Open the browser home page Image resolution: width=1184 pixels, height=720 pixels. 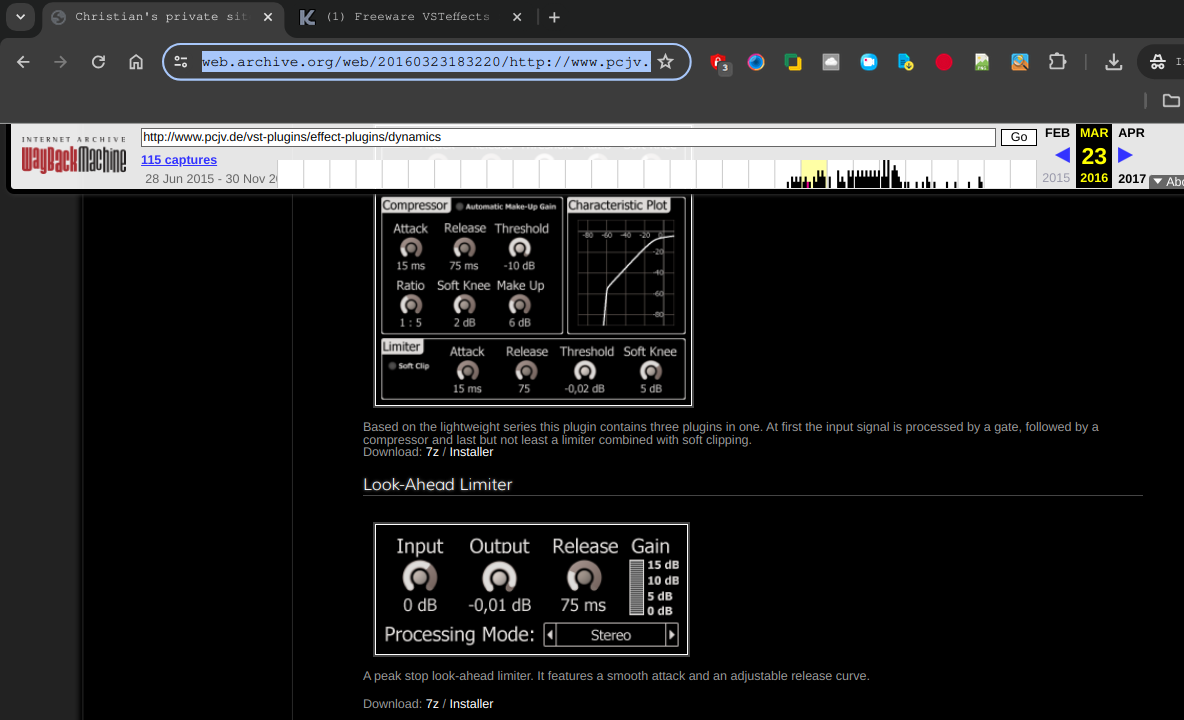136,62
